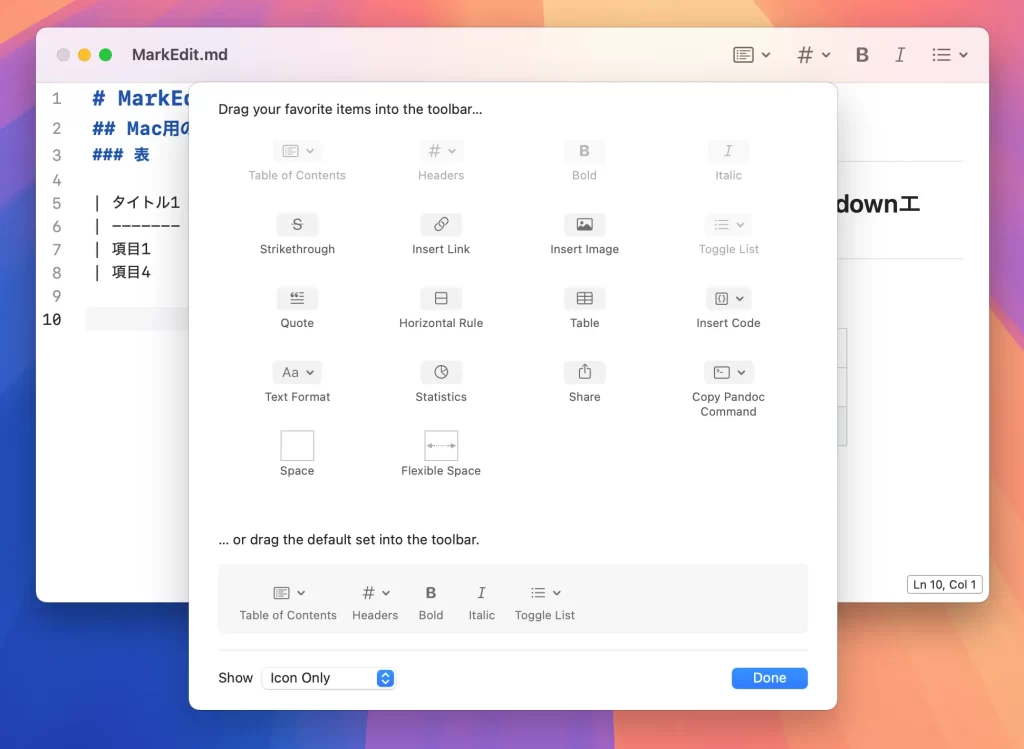1024x749 pixels.
Task: Toggle Italic in the window toolbar
Action: tap(900, 55)
